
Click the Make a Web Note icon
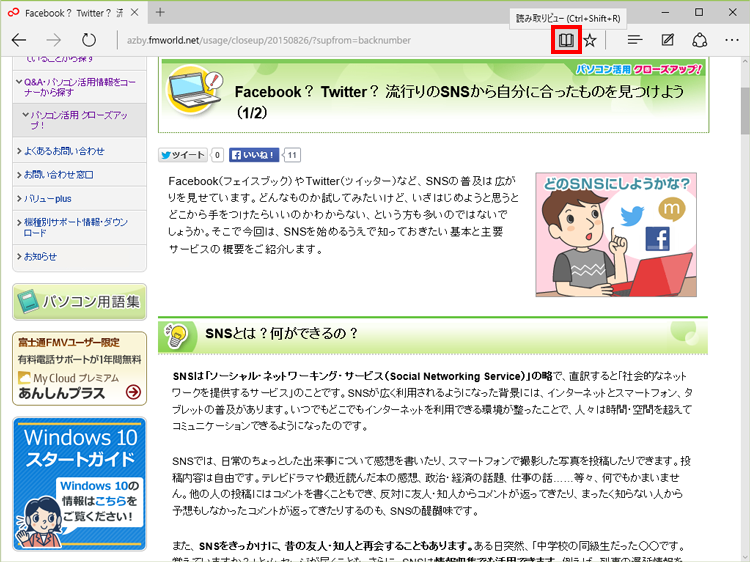(667, 40)
